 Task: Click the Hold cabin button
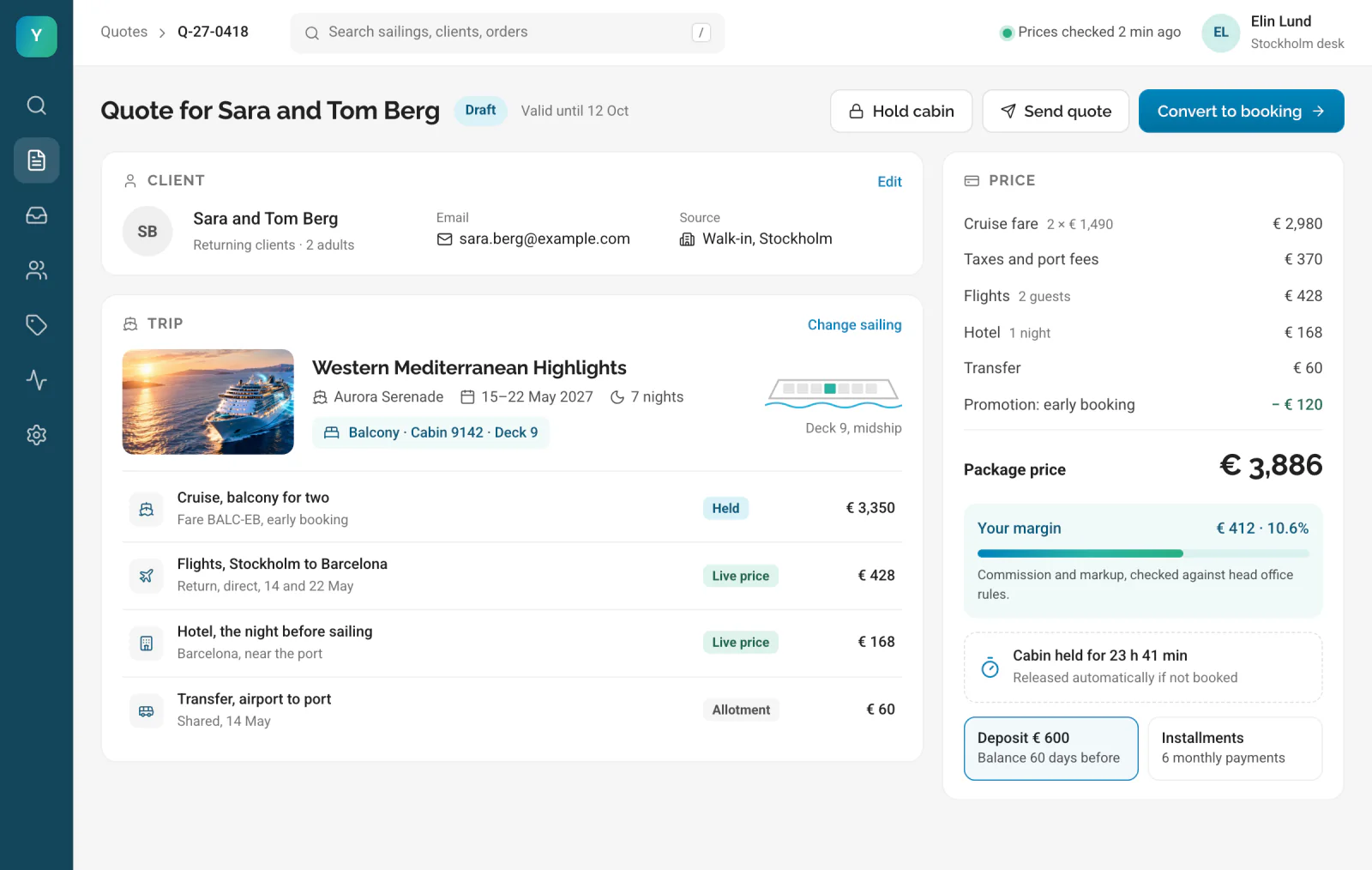(901, 111)
